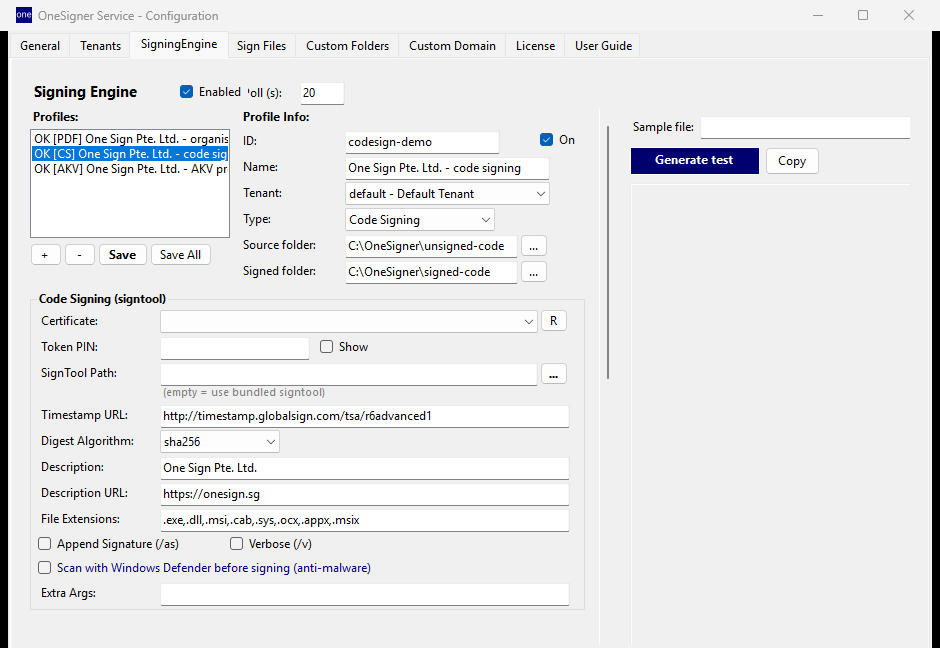This screenshot has height=648, width=940.
Task: Click the Description URL field
Action: (364, 494)
